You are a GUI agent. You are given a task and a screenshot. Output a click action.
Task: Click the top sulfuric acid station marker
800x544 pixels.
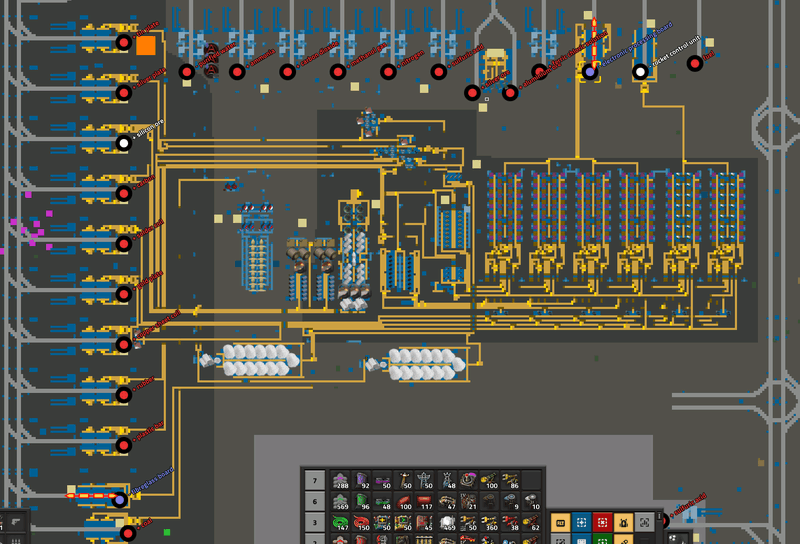coord(438,72)
